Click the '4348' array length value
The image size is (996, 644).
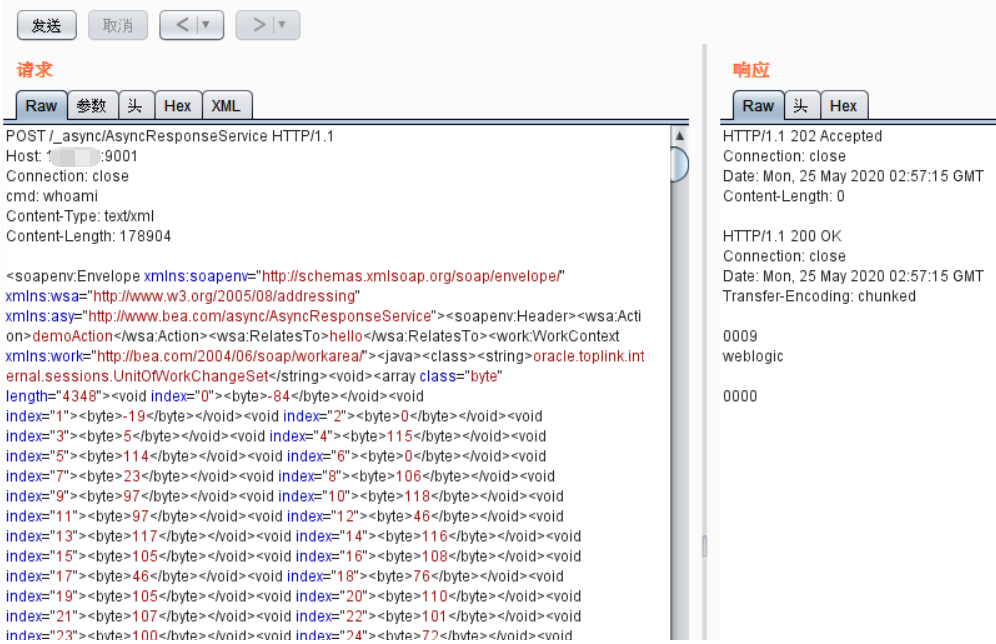79,396
